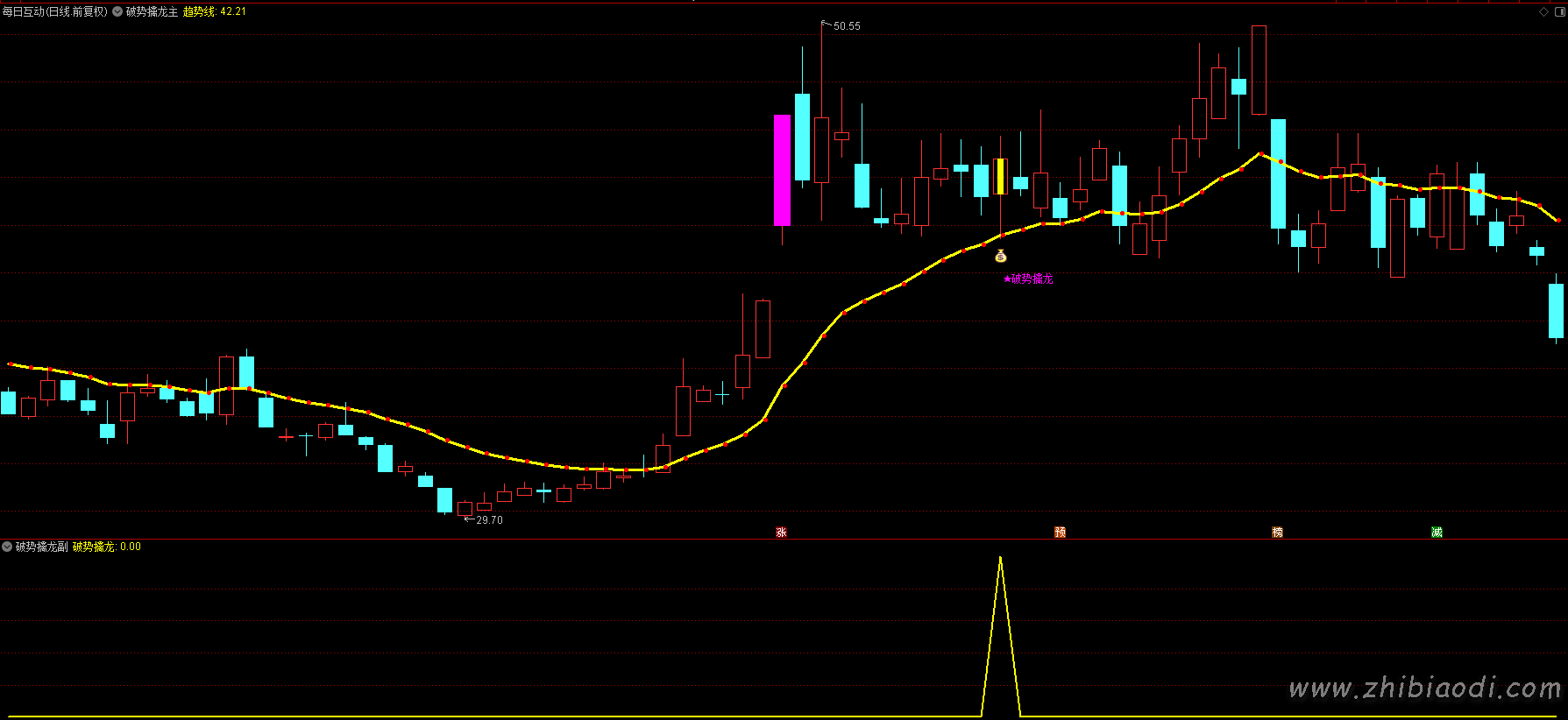
Task: Click the magenta candlestick bar
Action: (x=782, y=170)
